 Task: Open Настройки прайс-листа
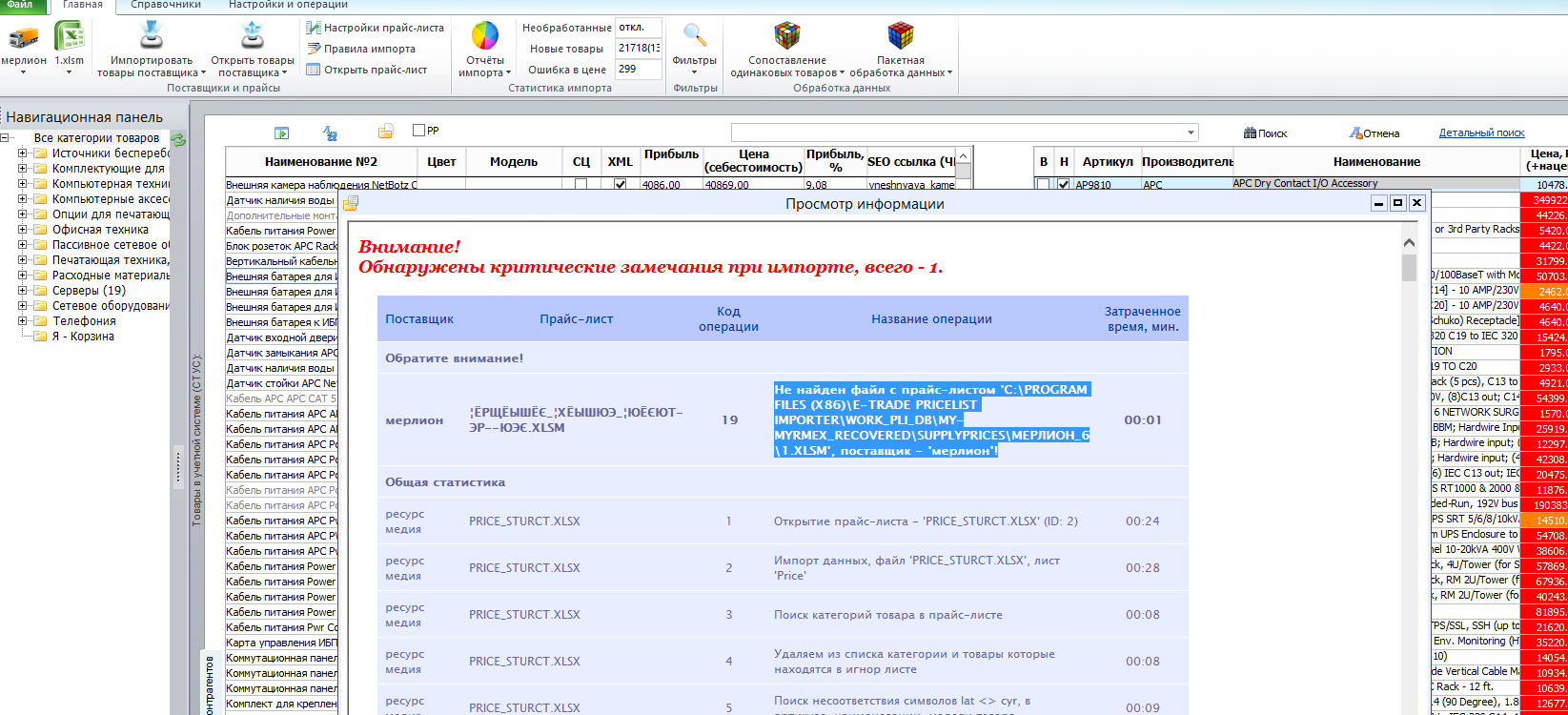(375, 28)
